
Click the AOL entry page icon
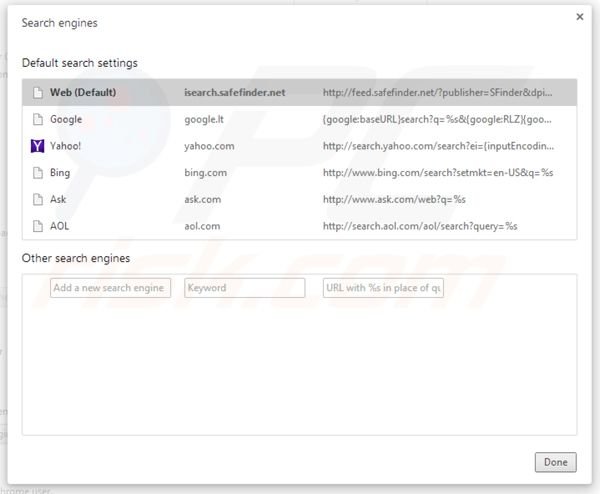coord(38,226)
